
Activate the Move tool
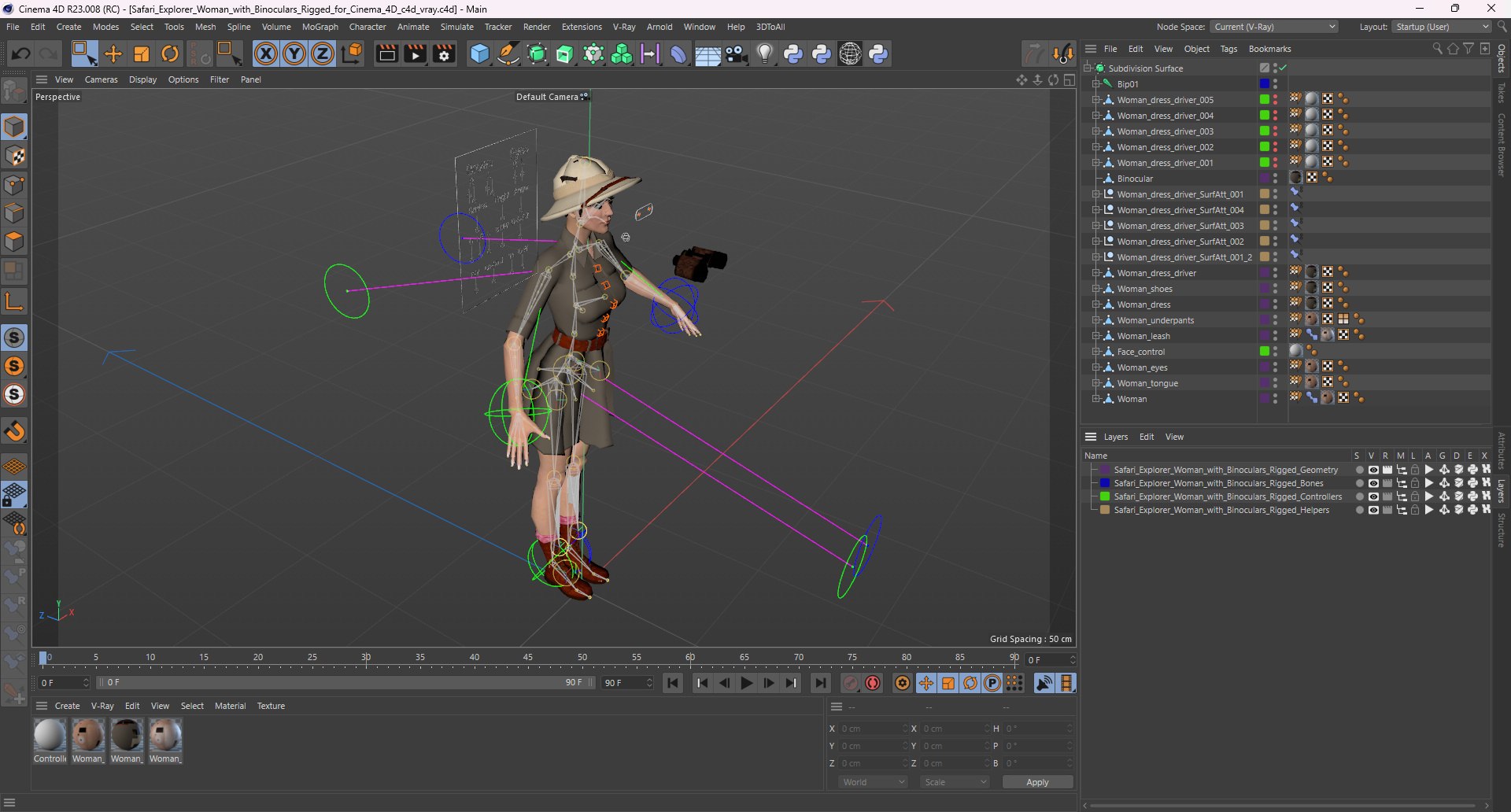point(113,54)
